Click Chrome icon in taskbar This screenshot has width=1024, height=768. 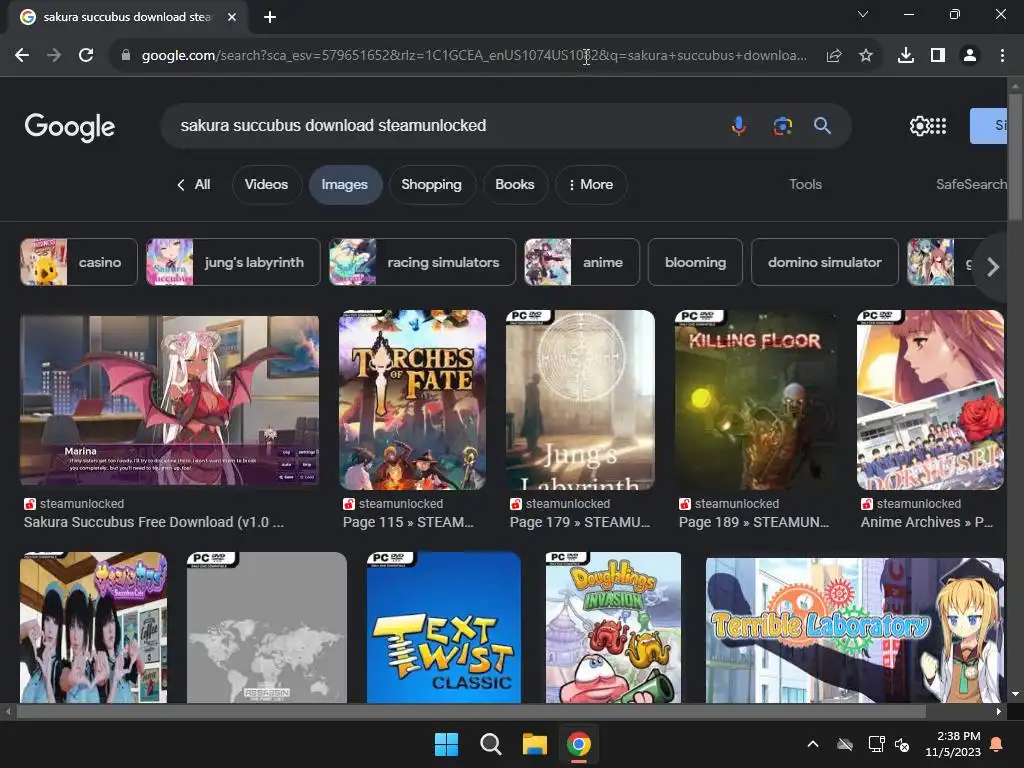pos(579,744)
